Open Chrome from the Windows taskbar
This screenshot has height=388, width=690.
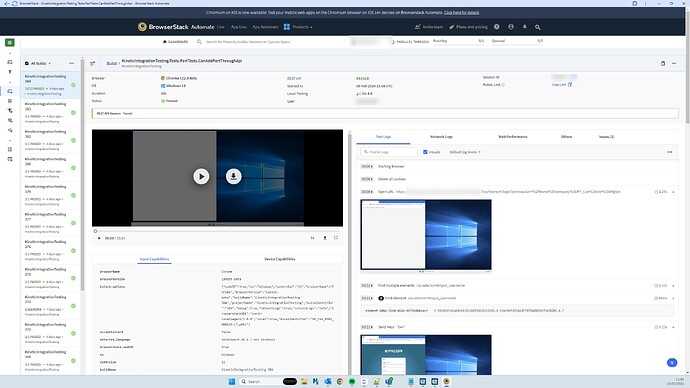[x=340, y=381]
